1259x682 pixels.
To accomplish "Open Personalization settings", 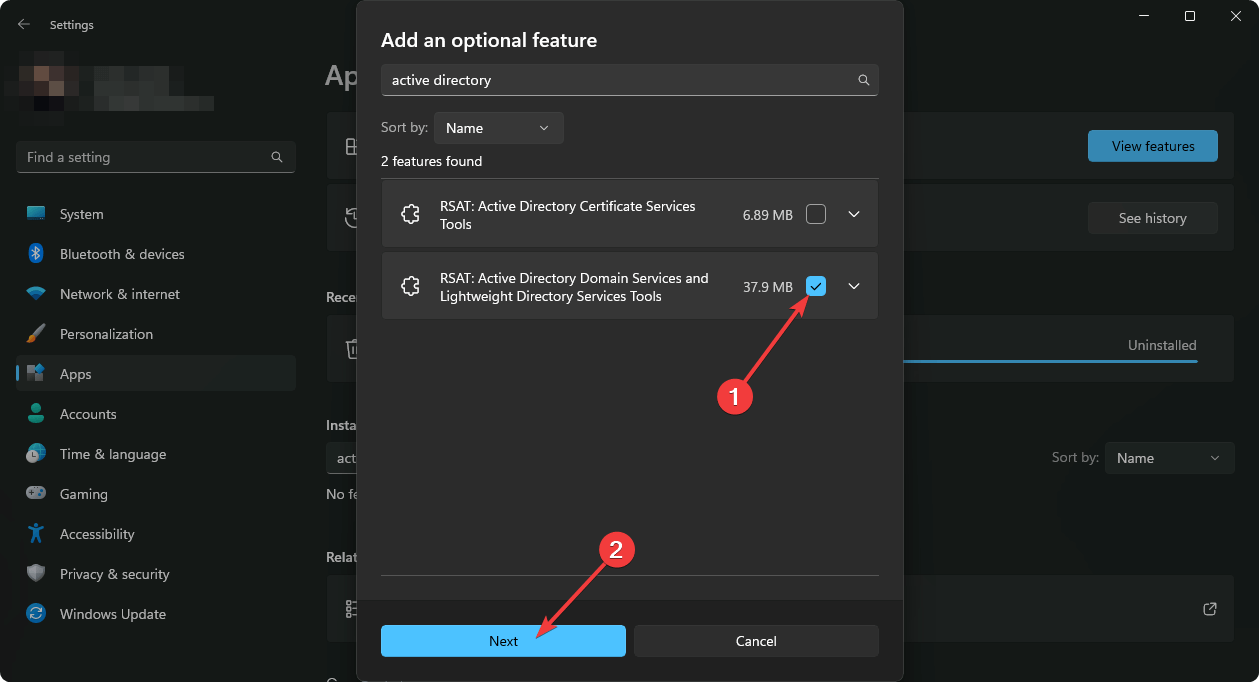I will tap(156, 334).
